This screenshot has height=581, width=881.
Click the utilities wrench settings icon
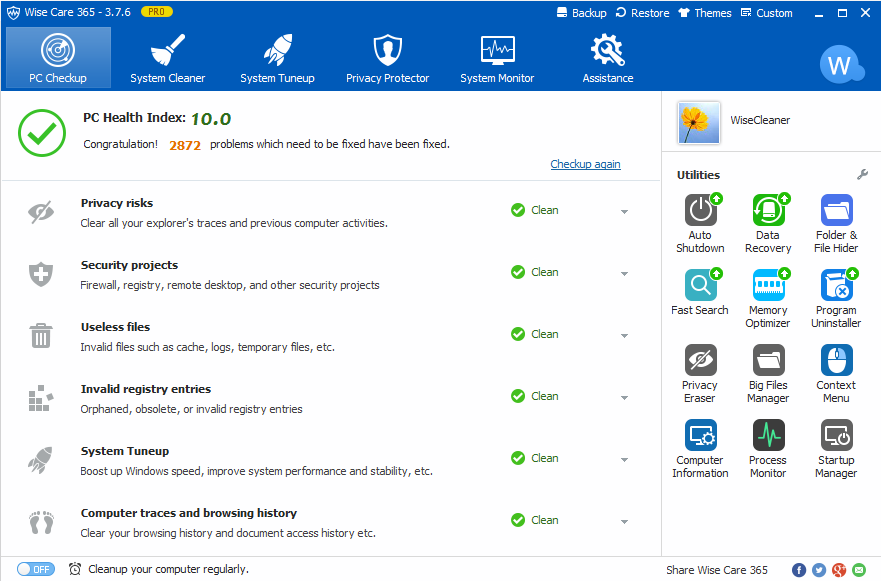pos(863,175)
